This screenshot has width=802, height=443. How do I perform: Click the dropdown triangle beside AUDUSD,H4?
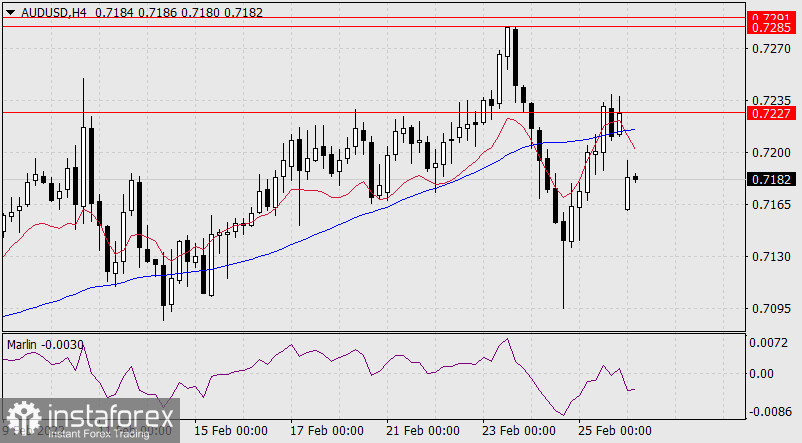[x=10, y=9]
